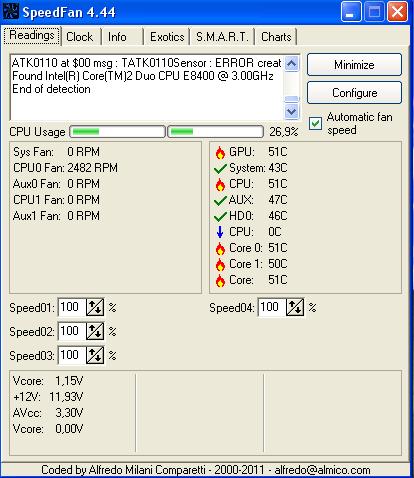Click the blue down arrow next to CPU 0C
The image size is (414, 478).
(220, 232)
